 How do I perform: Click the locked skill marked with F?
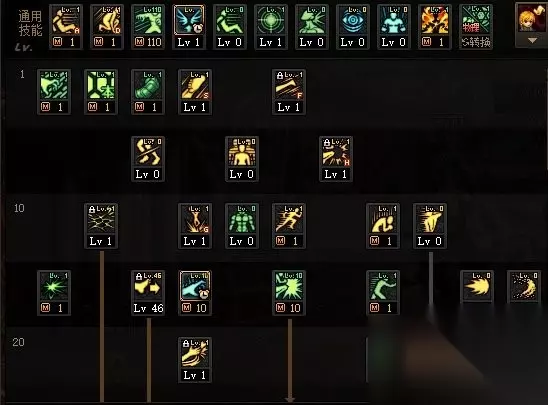coord(289,92)
